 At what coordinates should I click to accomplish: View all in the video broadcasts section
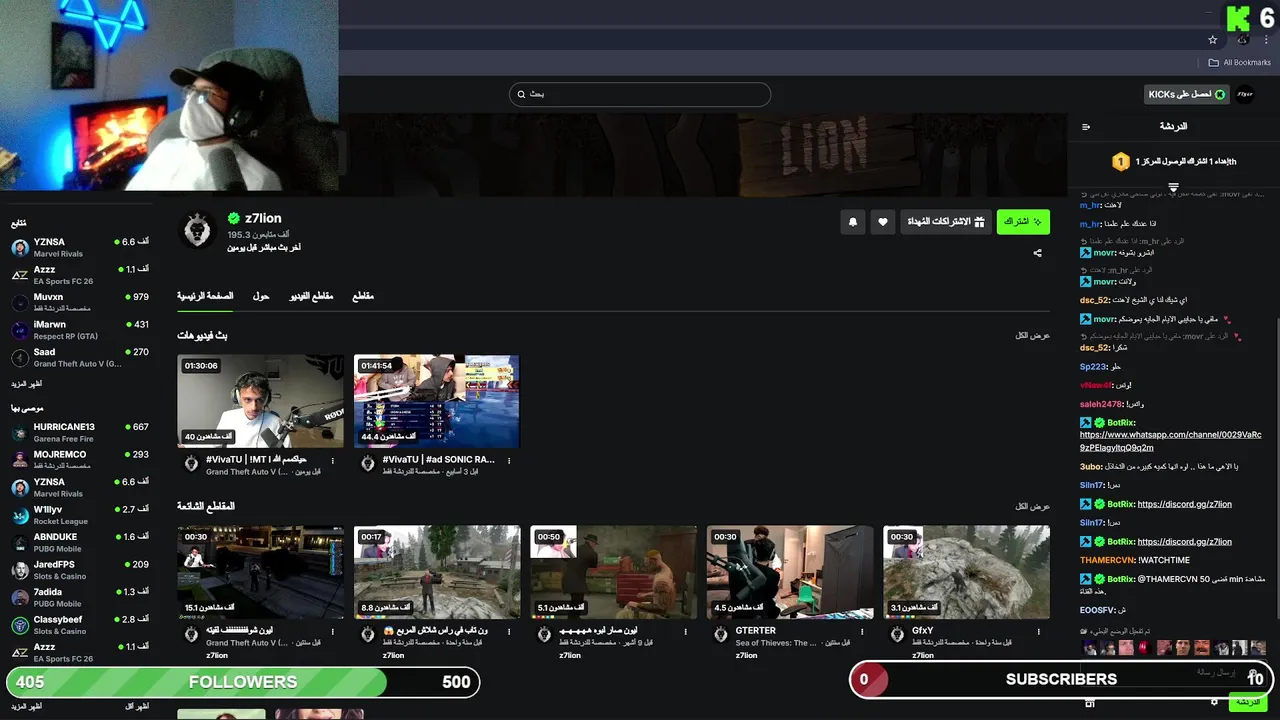(1032, 335)
